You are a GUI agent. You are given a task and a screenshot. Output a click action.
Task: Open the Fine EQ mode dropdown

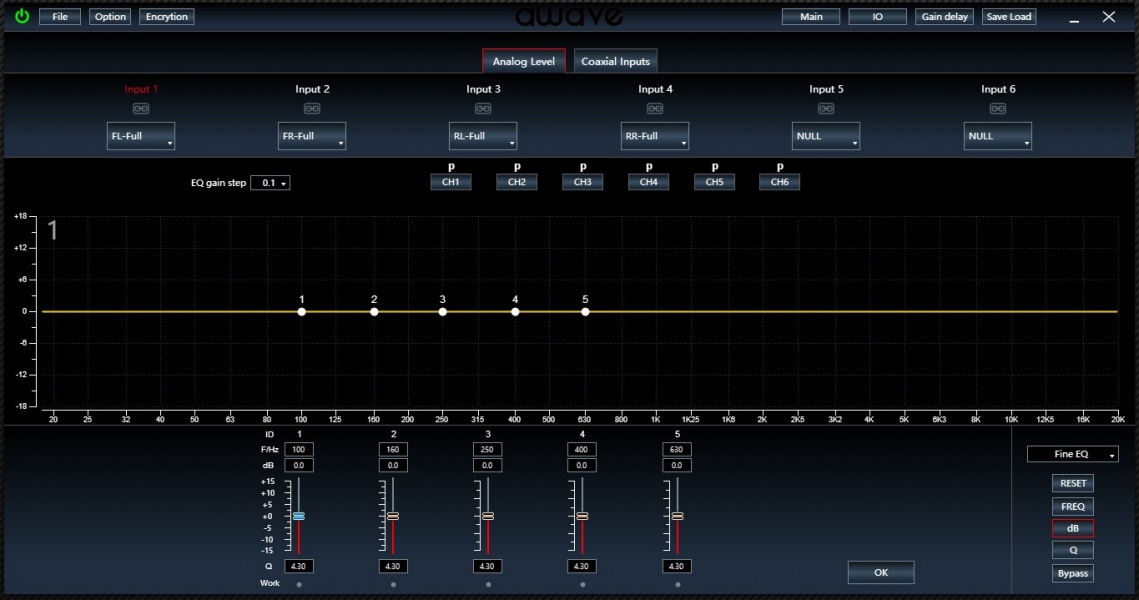click(1072, 454)
